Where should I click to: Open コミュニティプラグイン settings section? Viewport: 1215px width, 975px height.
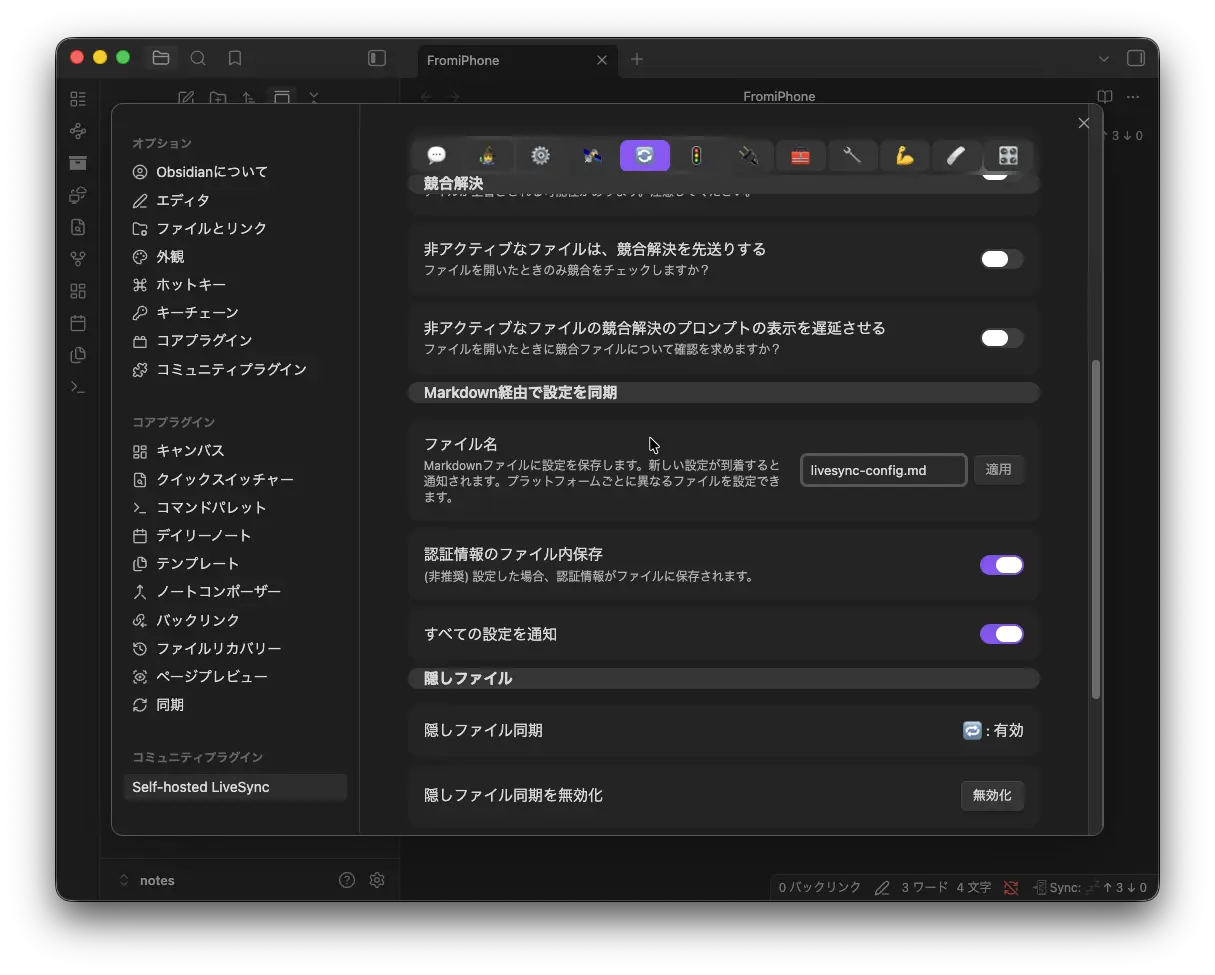[221, 369]
